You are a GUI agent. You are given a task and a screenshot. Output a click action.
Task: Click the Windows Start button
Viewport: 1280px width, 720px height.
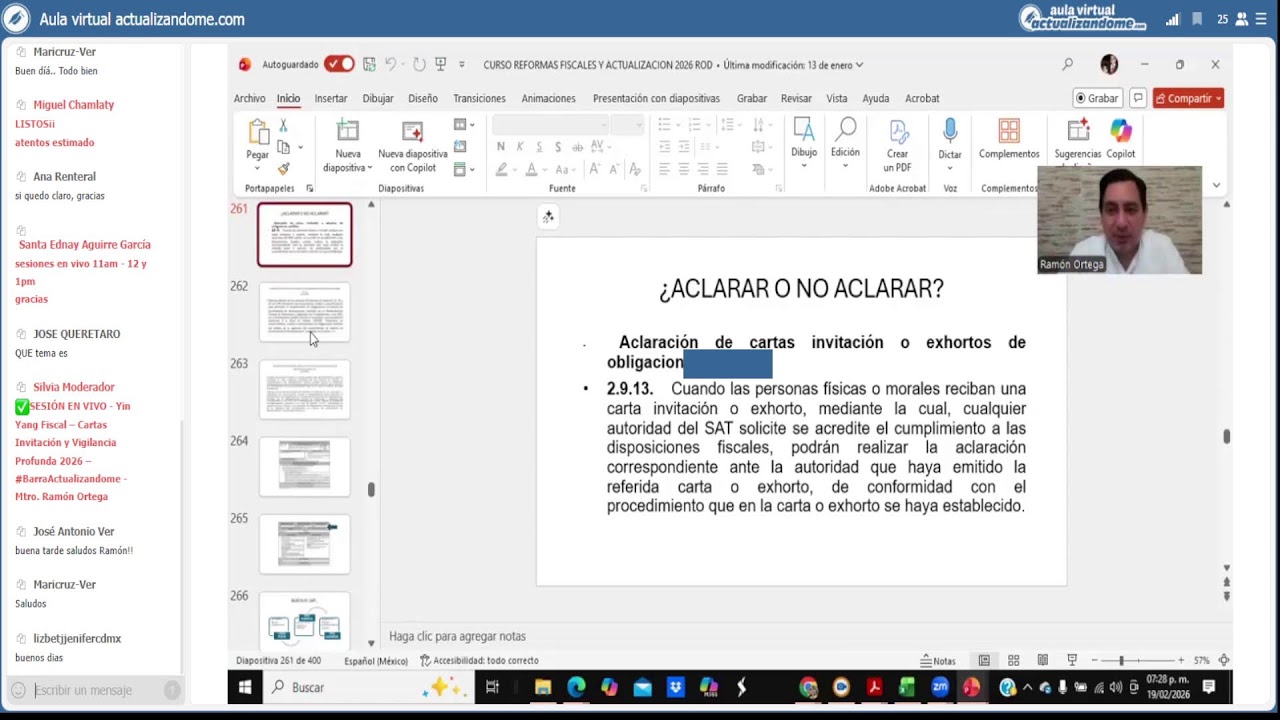point(245,687)
